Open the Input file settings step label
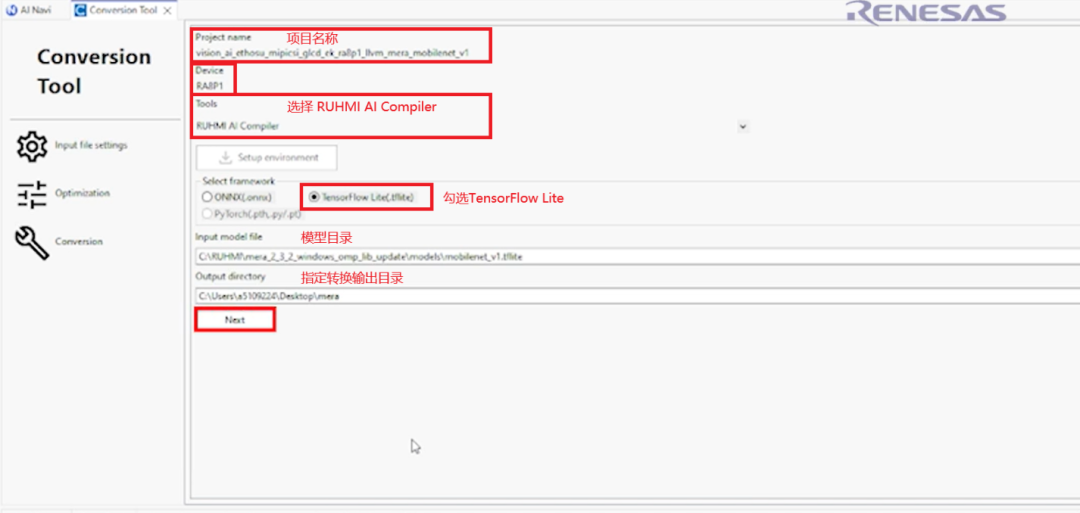 click(91, 146)
